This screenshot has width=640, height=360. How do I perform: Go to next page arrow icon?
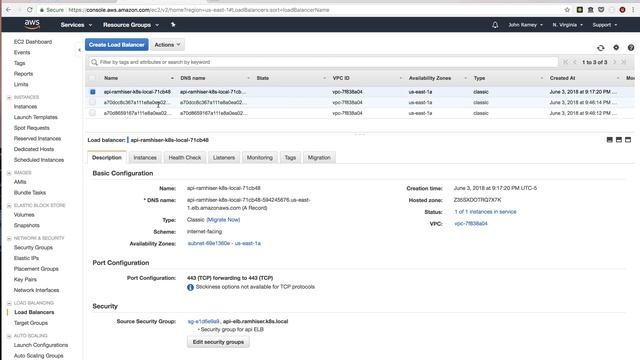click(615, 62)
